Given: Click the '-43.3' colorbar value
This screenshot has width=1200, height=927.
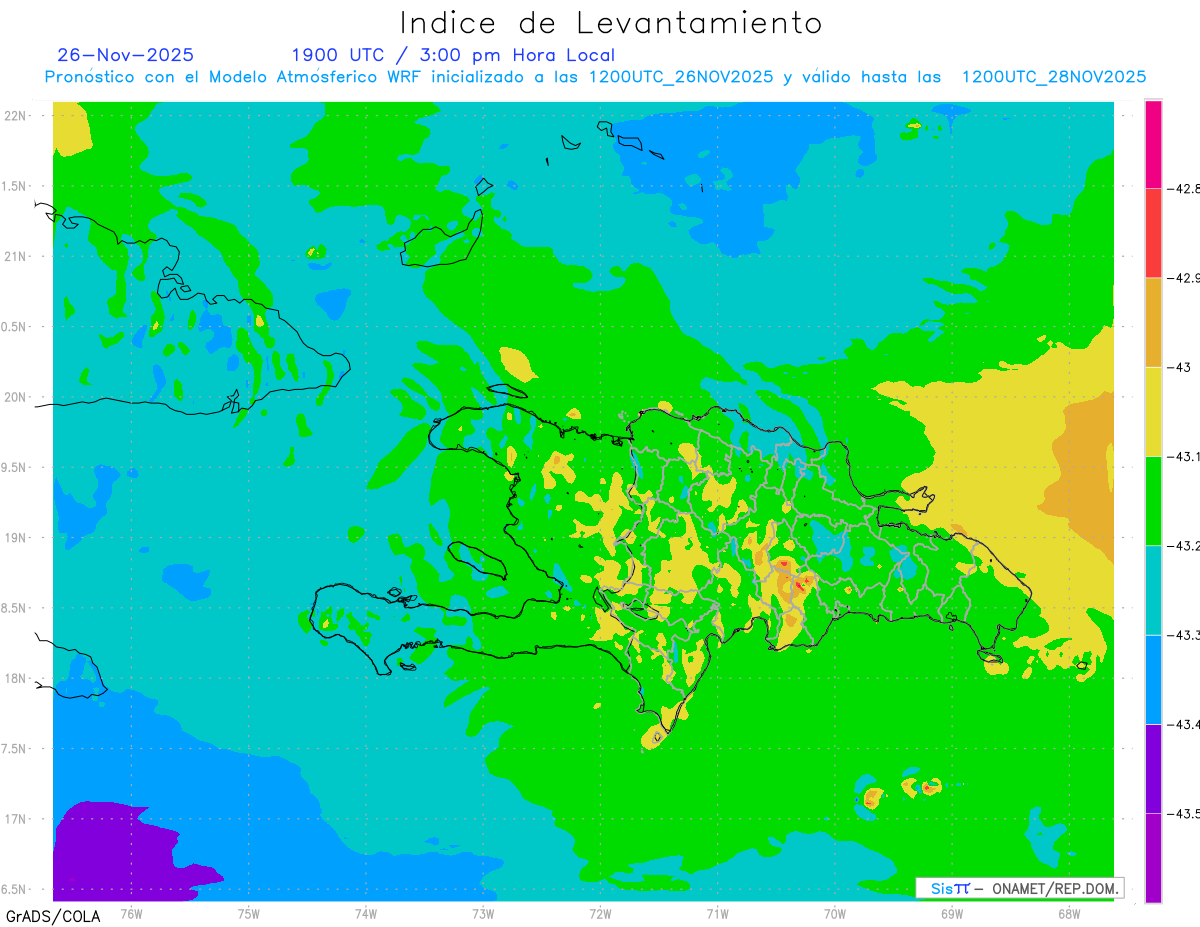Looking at the screenshot, I should [1184, 635].
